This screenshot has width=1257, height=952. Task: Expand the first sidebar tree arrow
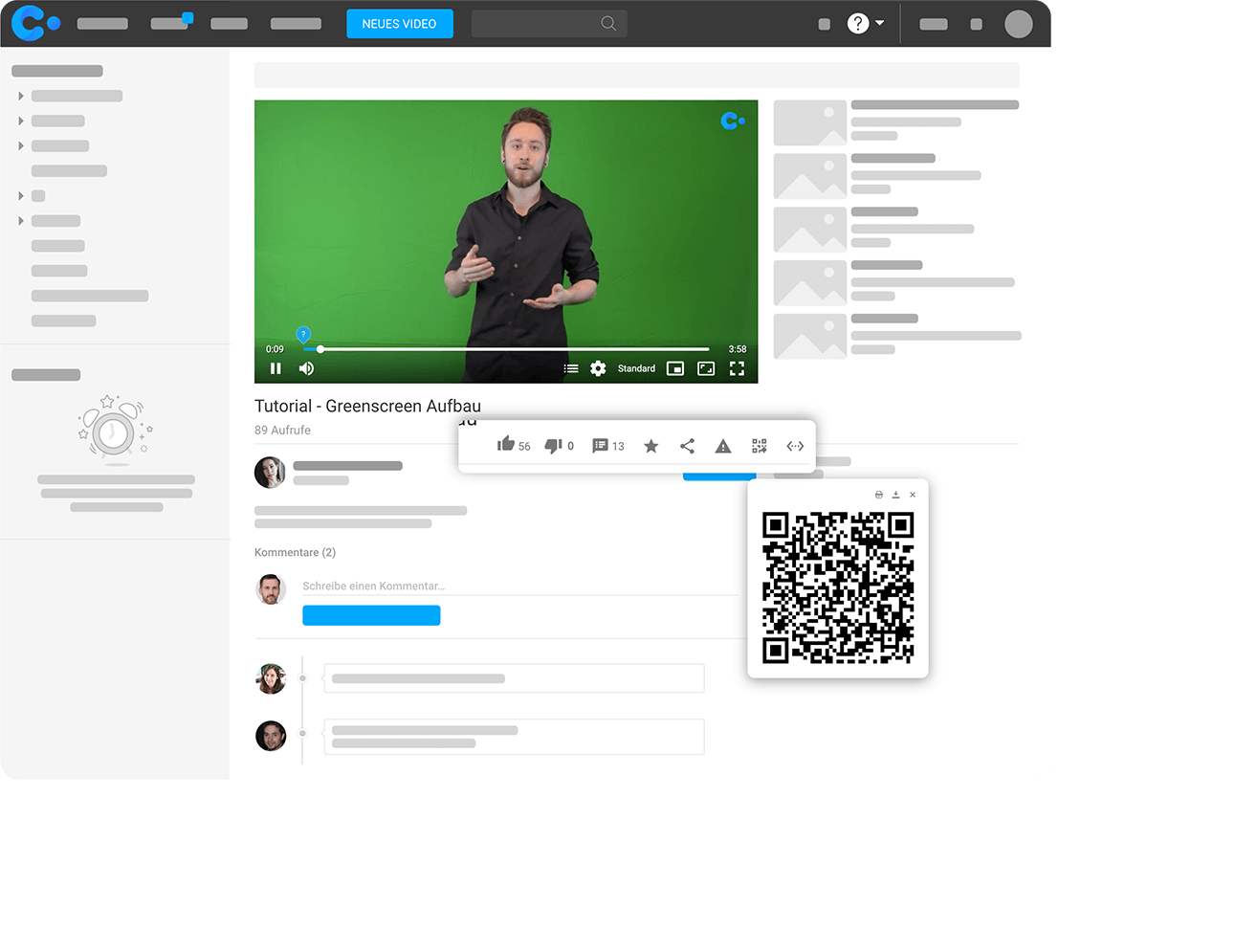point(21,96)
